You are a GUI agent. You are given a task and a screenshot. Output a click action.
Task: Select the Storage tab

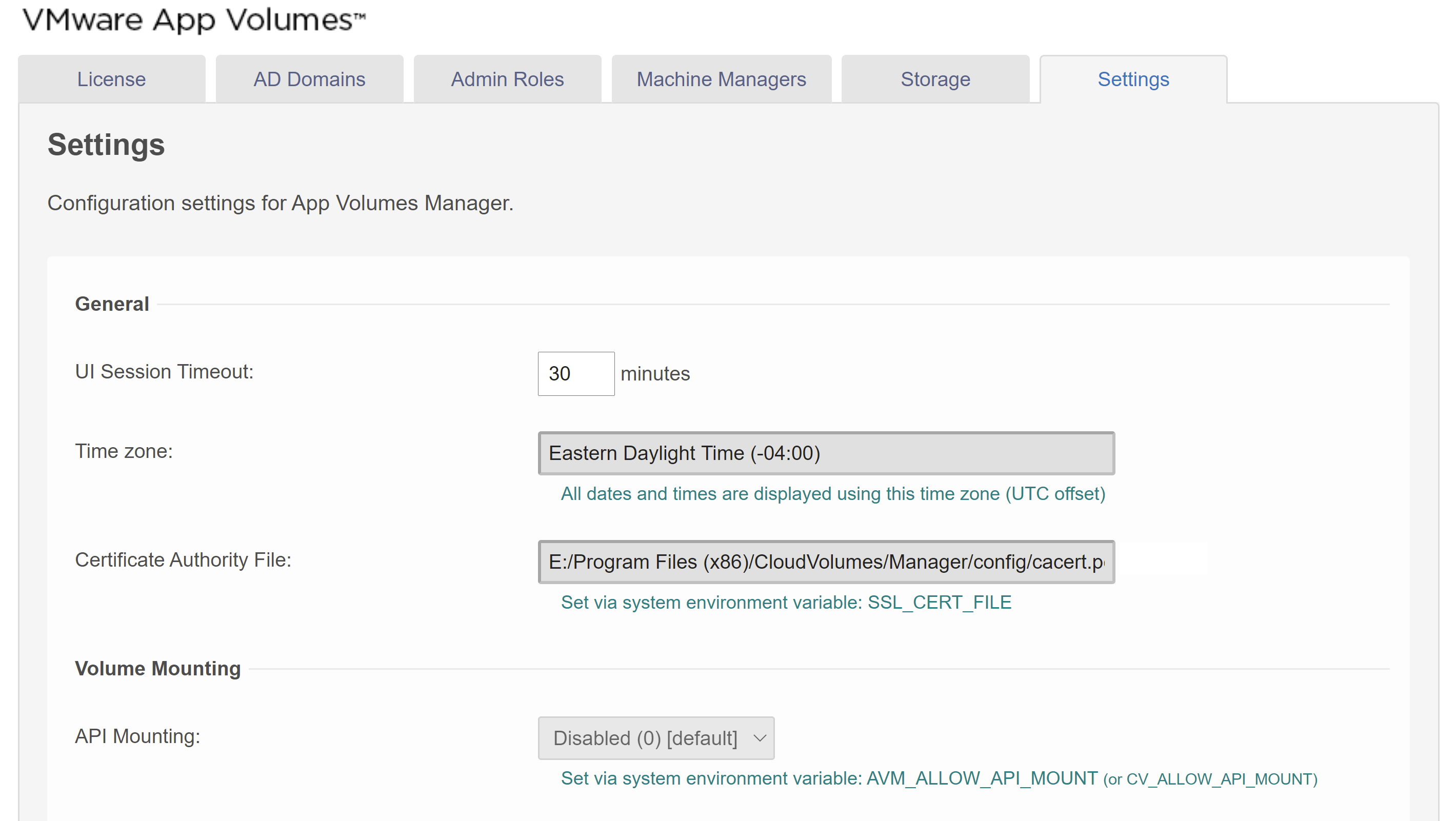[935, 79]
